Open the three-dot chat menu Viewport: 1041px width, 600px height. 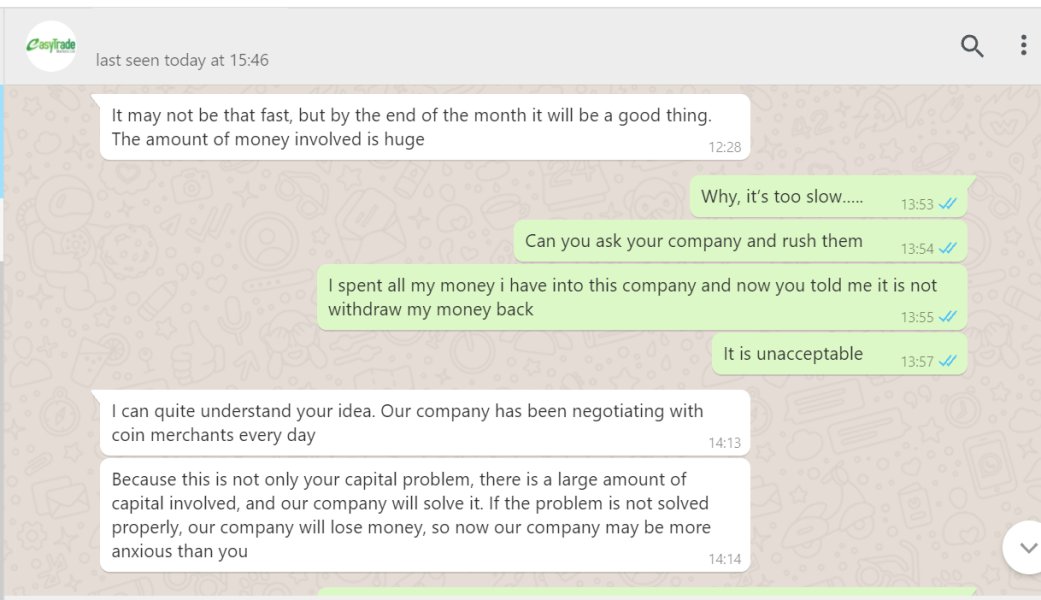click(x=1023, y=45)
